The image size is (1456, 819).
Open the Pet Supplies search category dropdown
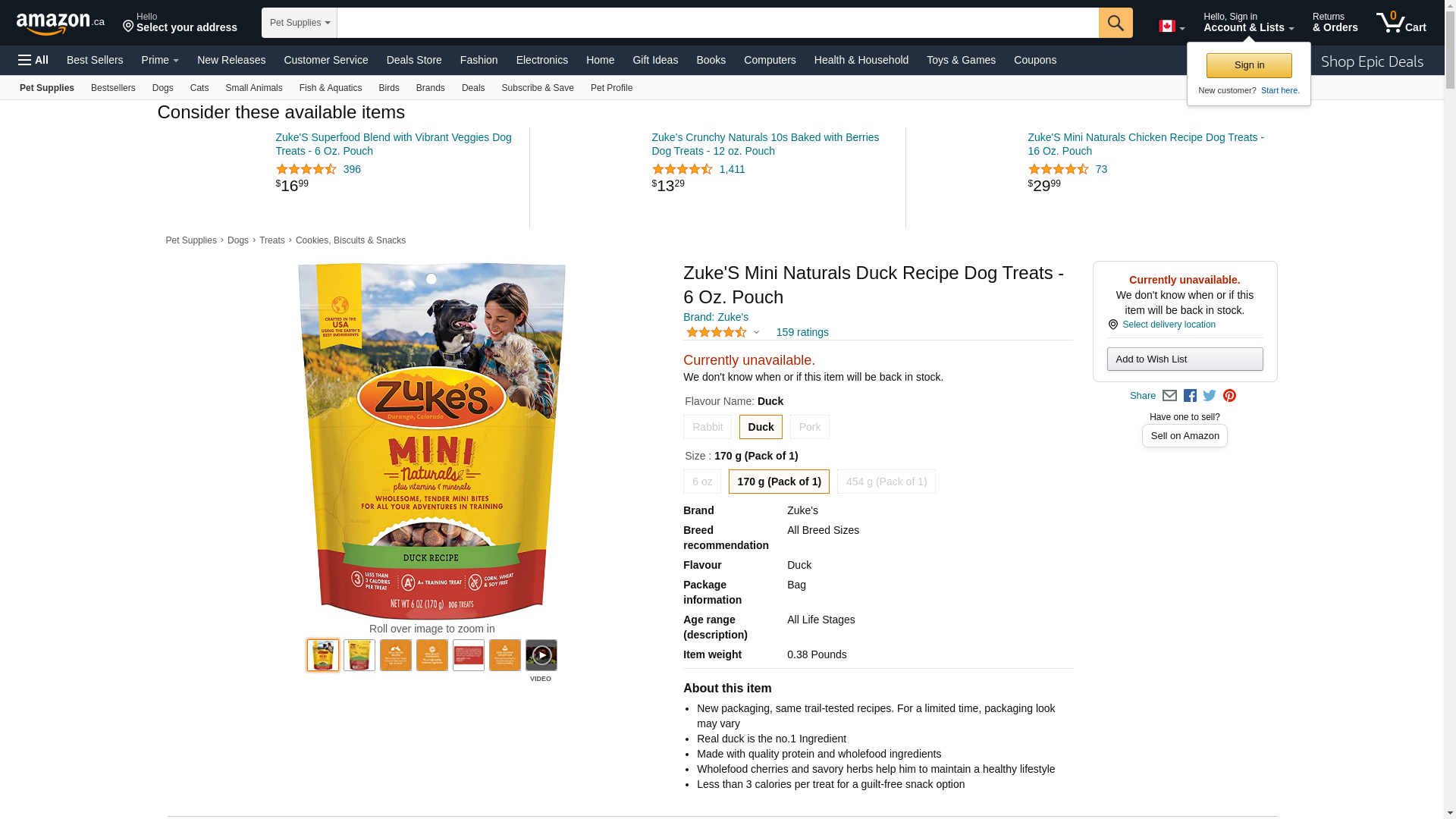tap(300, 23)
